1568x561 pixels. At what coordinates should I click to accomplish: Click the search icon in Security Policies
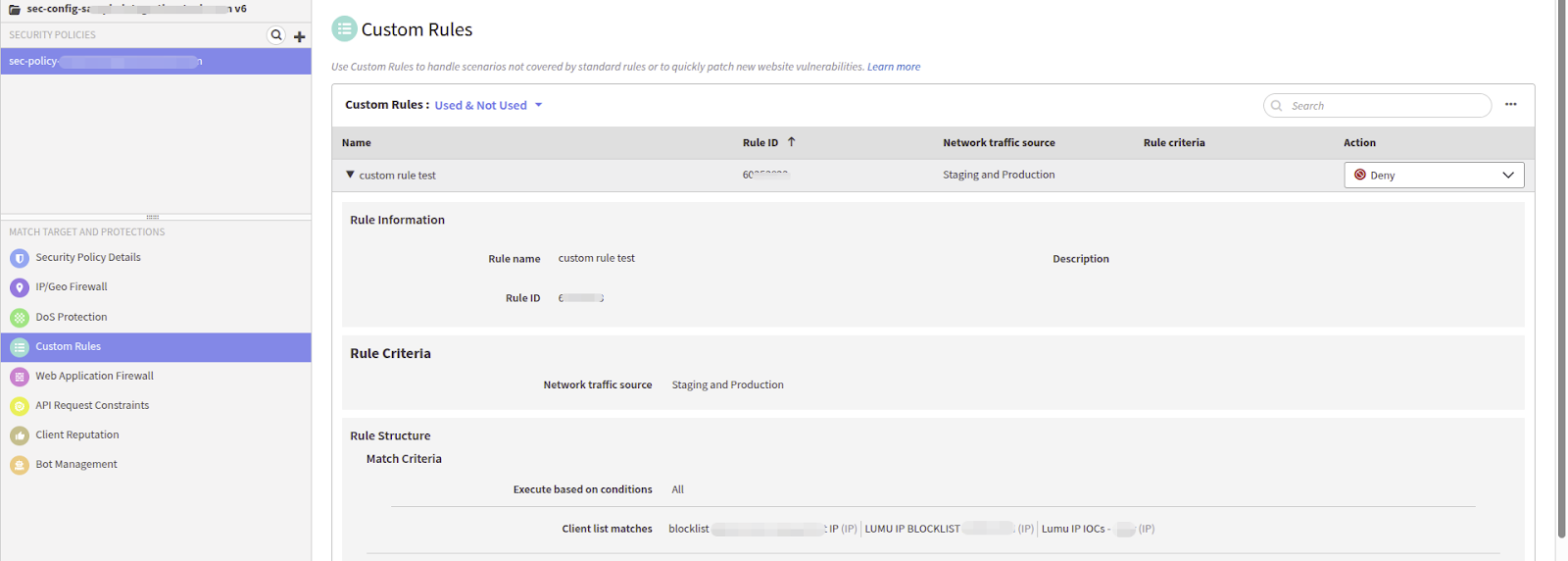(x=276, y=35)
